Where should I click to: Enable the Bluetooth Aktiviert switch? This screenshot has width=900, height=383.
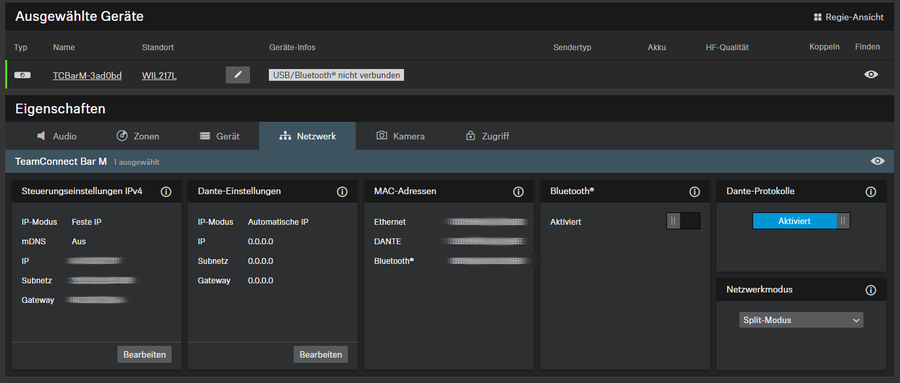click(683, 221)
